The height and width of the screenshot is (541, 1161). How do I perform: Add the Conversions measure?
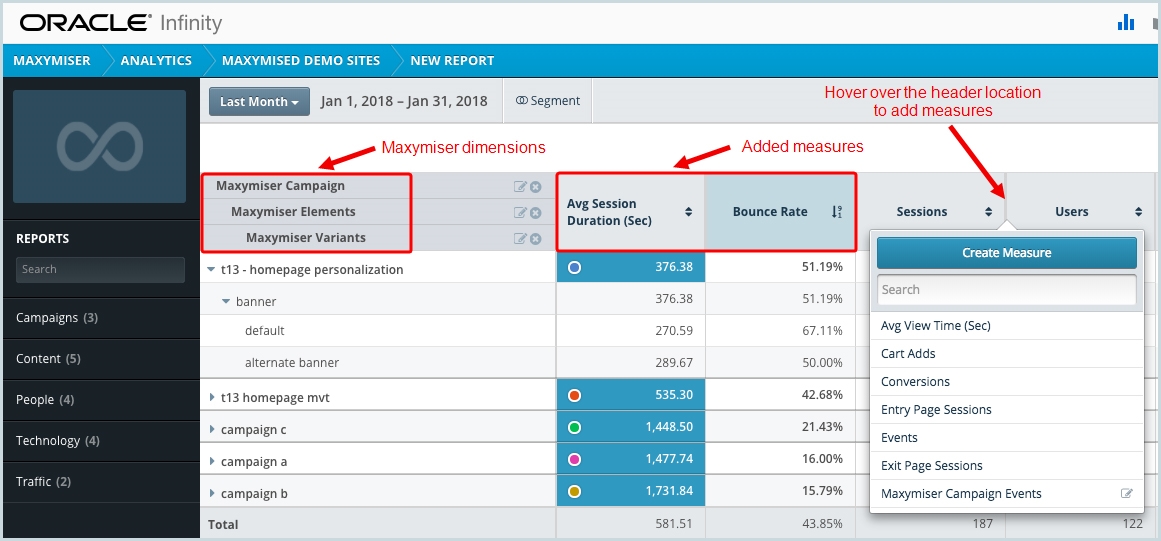click(1007, 382)
